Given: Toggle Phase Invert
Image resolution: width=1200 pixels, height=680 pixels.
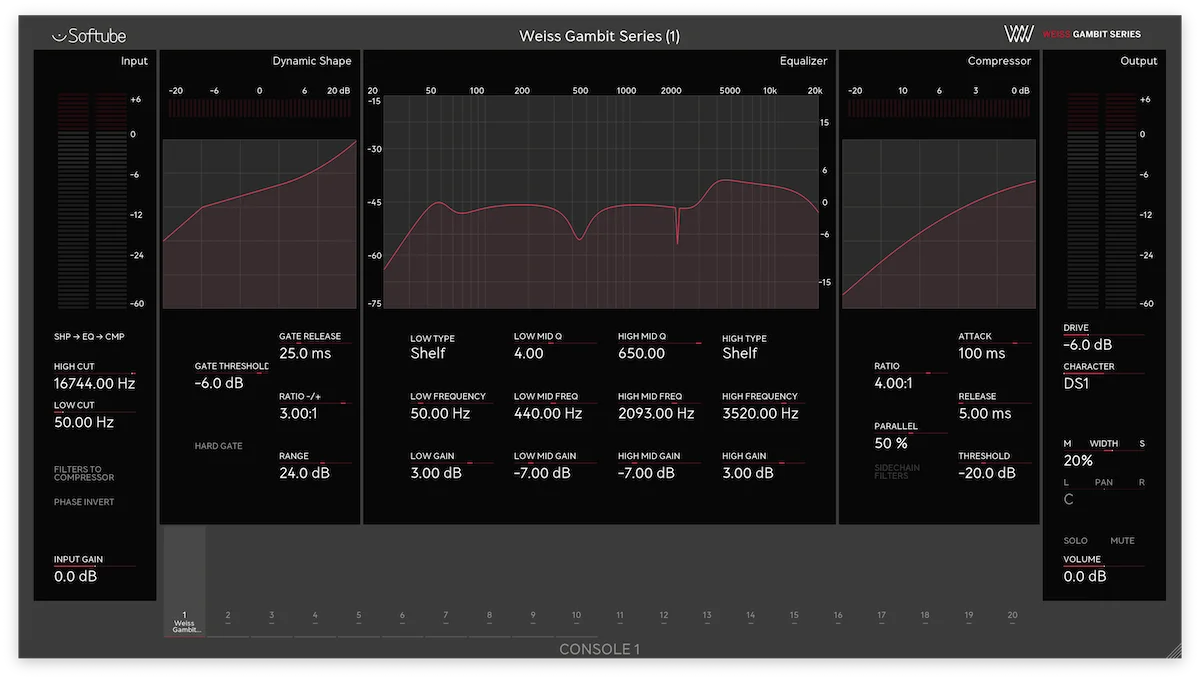Looking at the screenshot, I should point(84,502).
